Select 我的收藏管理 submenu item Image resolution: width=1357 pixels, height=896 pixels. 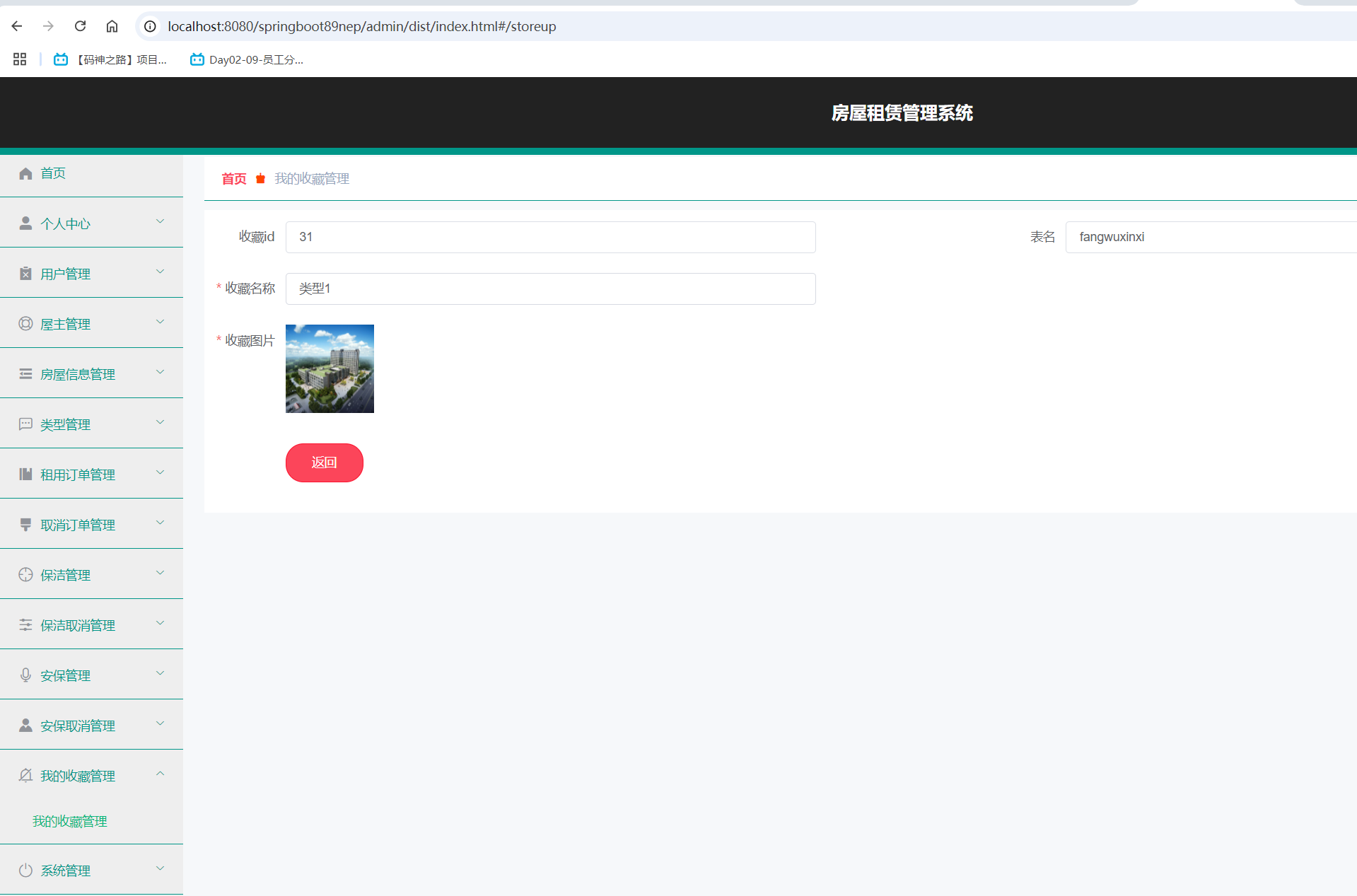(69, 821)
